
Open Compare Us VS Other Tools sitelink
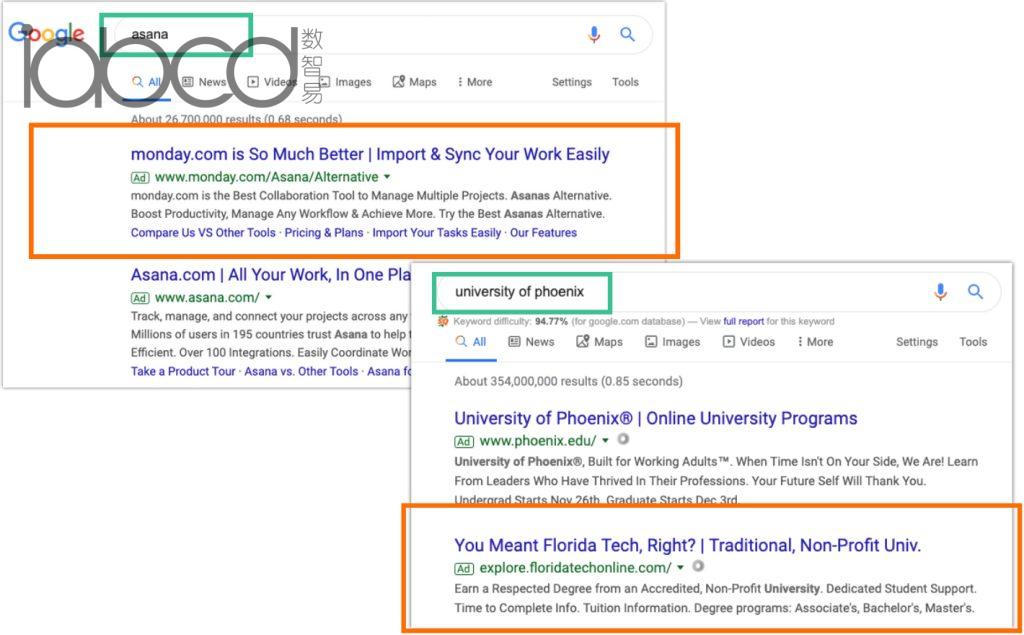tap(203, 233)
